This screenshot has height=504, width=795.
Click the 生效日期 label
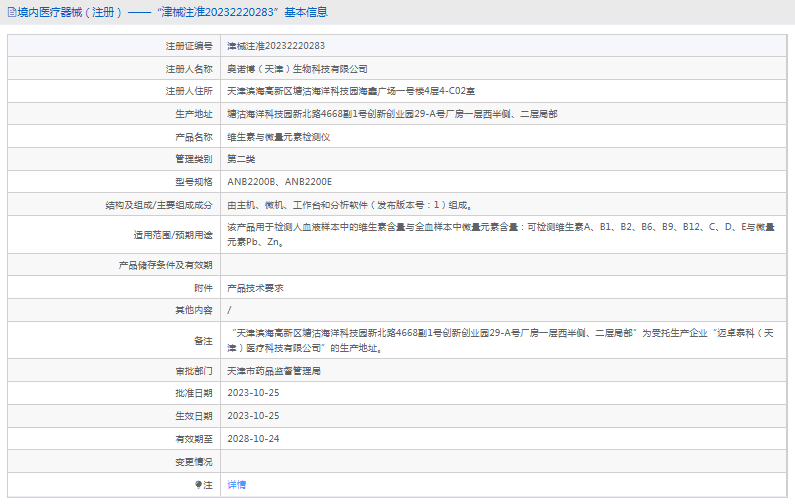pos(194,416)
